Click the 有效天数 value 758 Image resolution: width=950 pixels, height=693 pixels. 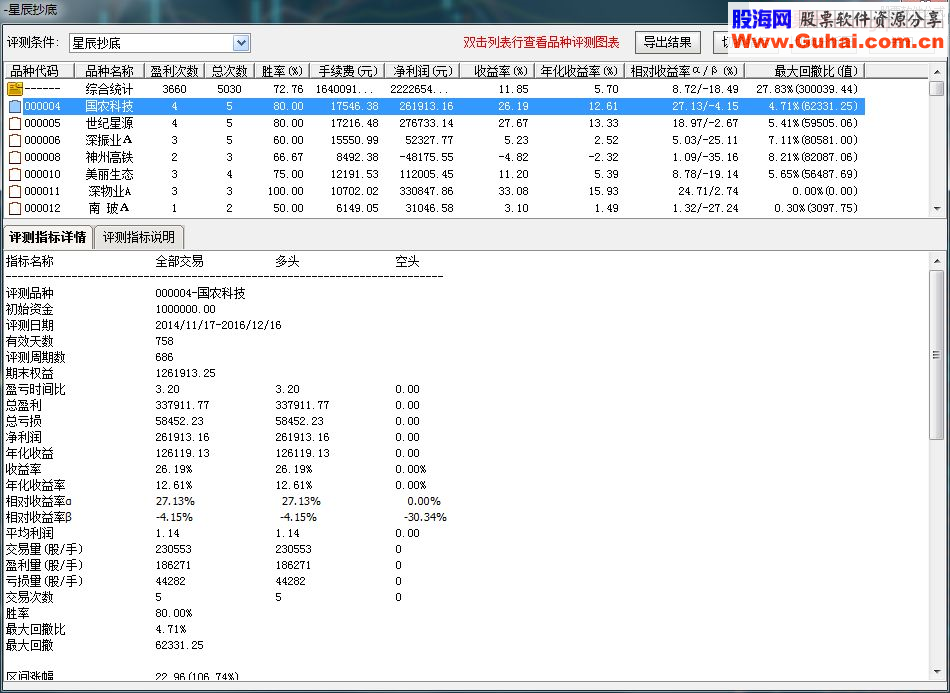point(164,342)
